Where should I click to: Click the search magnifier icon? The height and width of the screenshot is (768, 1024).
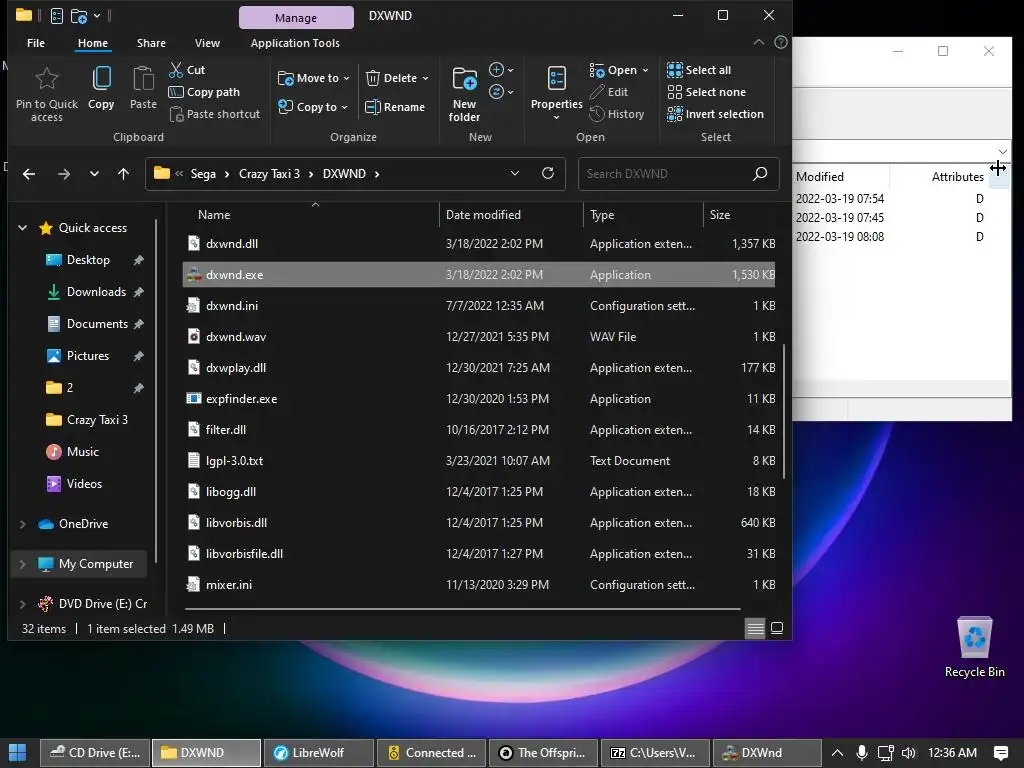coord(760,174)
